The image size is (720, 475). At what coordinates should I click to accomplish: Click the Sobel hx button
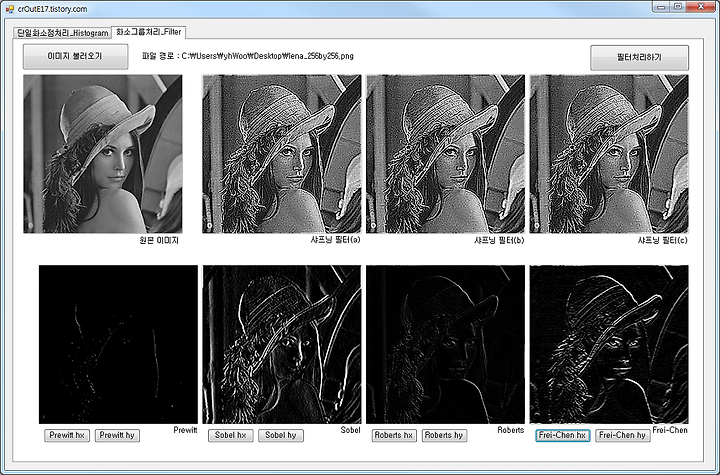[x=231, y=435]
